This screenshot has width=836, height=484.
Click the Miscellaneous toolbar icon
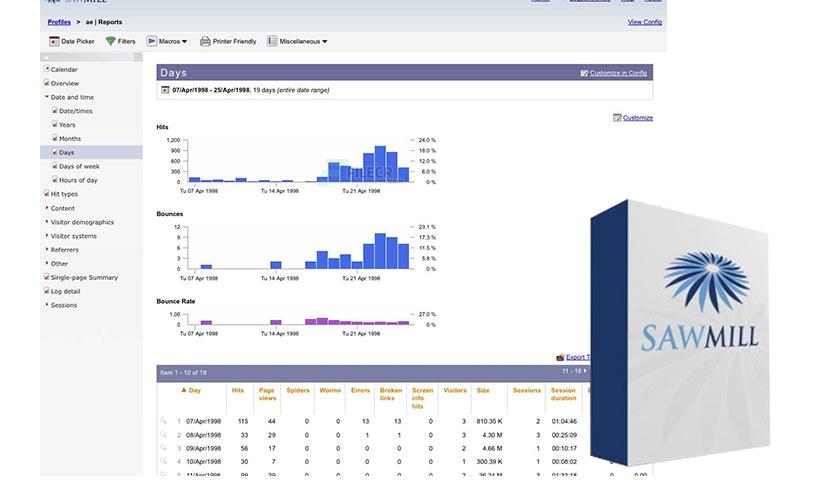pyautogui.click(x=272, y=41)
